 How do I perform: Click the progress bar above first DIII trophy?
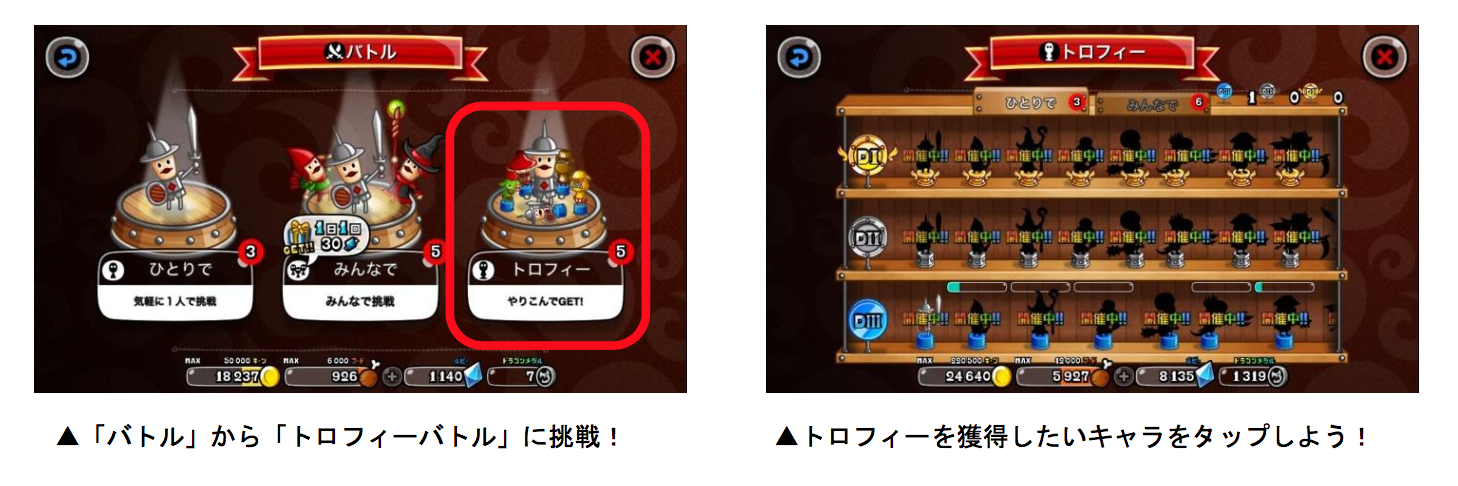click(975, 287)
